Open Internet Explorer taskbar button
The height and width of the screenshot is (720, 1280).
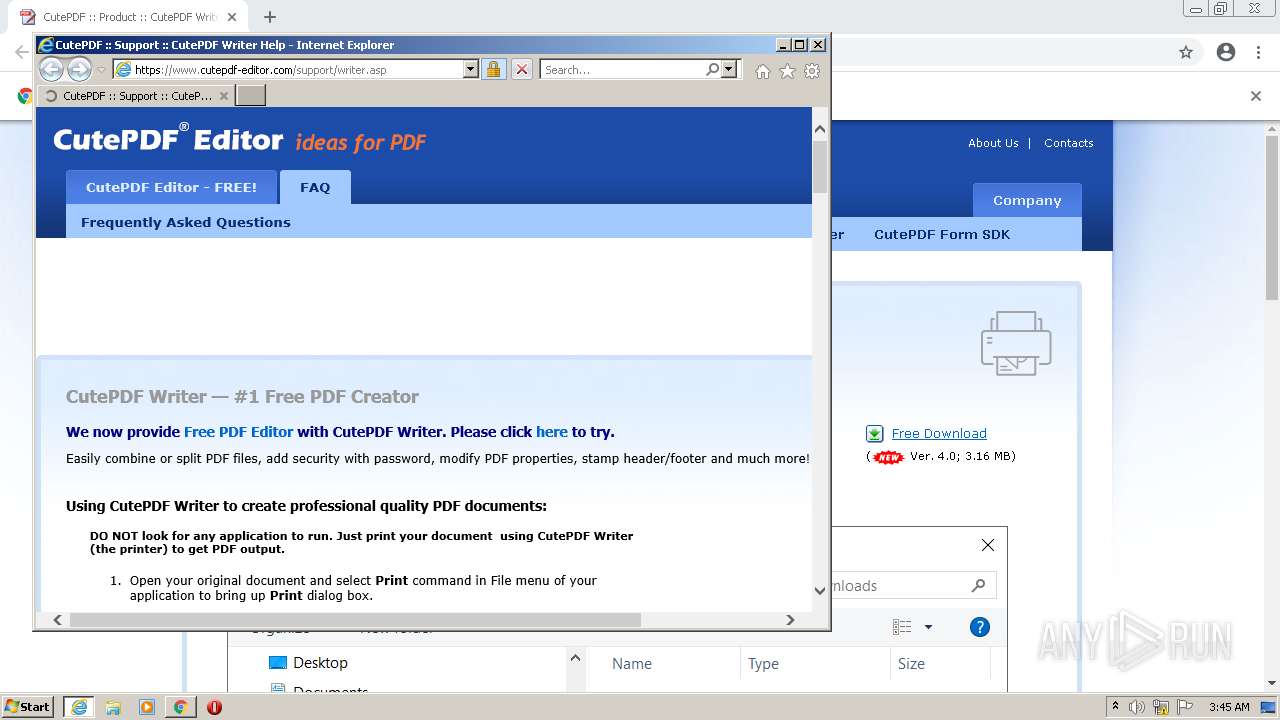[x=80, y=707]
